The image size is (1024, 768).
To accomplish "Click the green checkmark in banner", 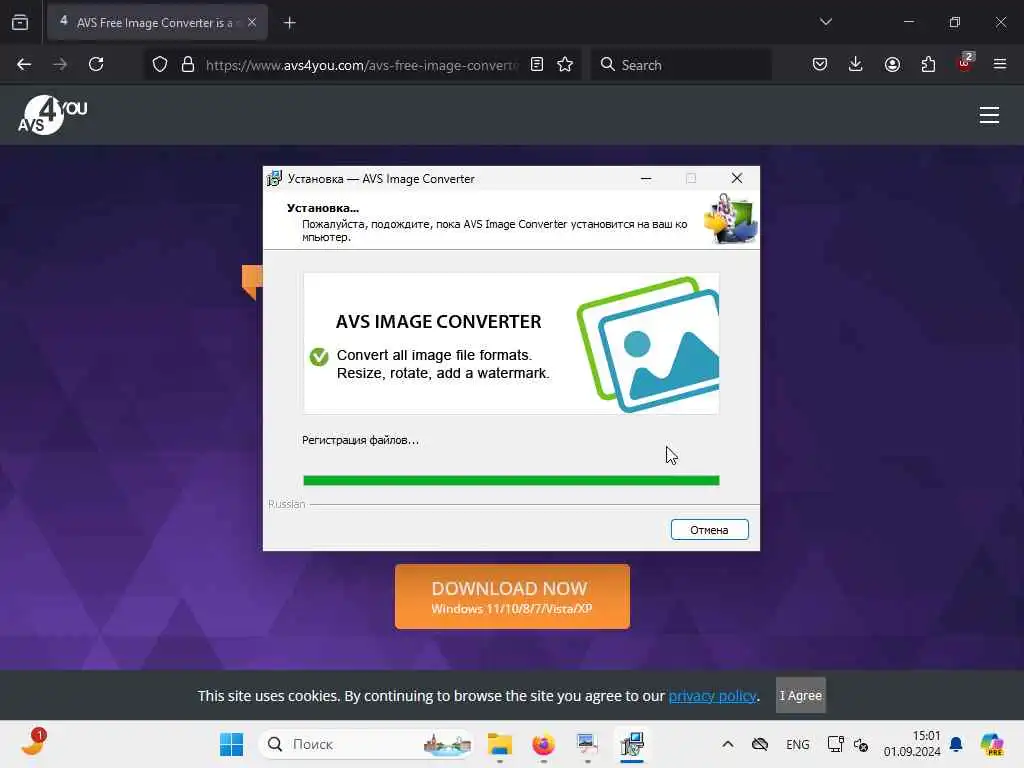I will pyautogui.click(x=319, y=357).
